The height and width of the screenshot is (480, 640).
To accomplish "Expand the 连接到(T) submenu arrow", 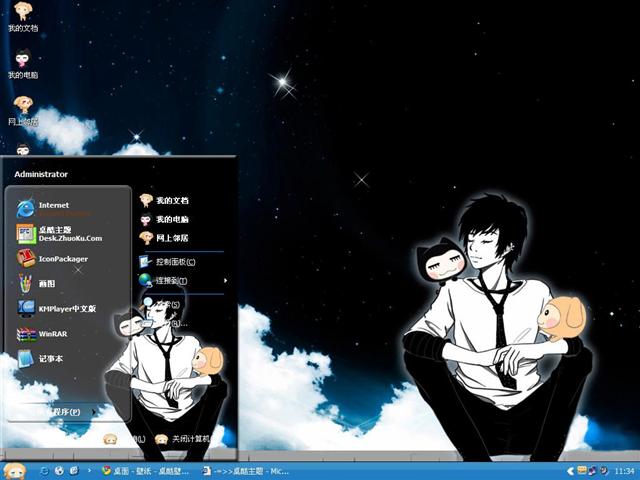I will click(x=225, y=280).
